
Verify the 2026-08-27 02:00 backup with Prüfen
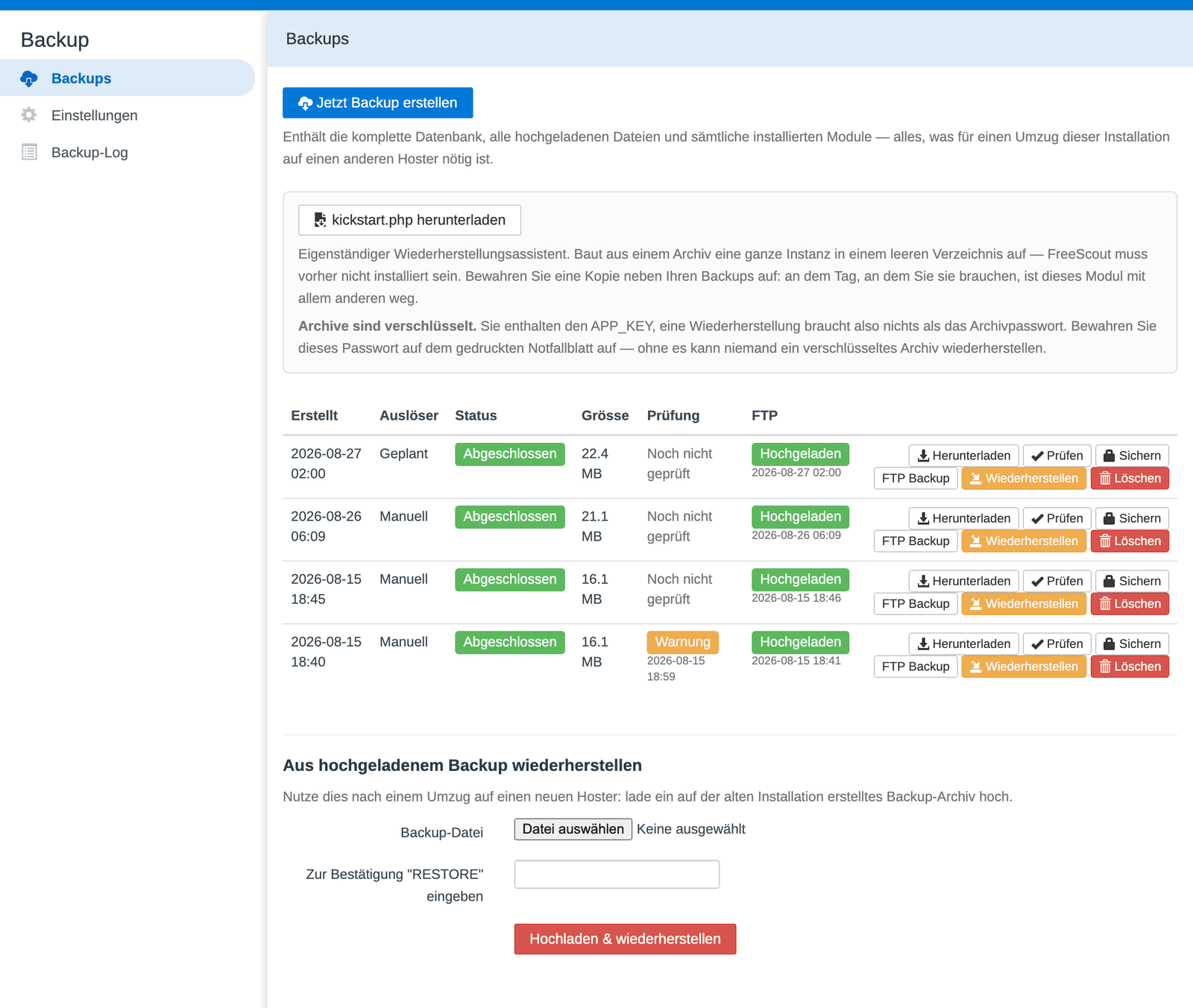click(x=1057, y=456)
